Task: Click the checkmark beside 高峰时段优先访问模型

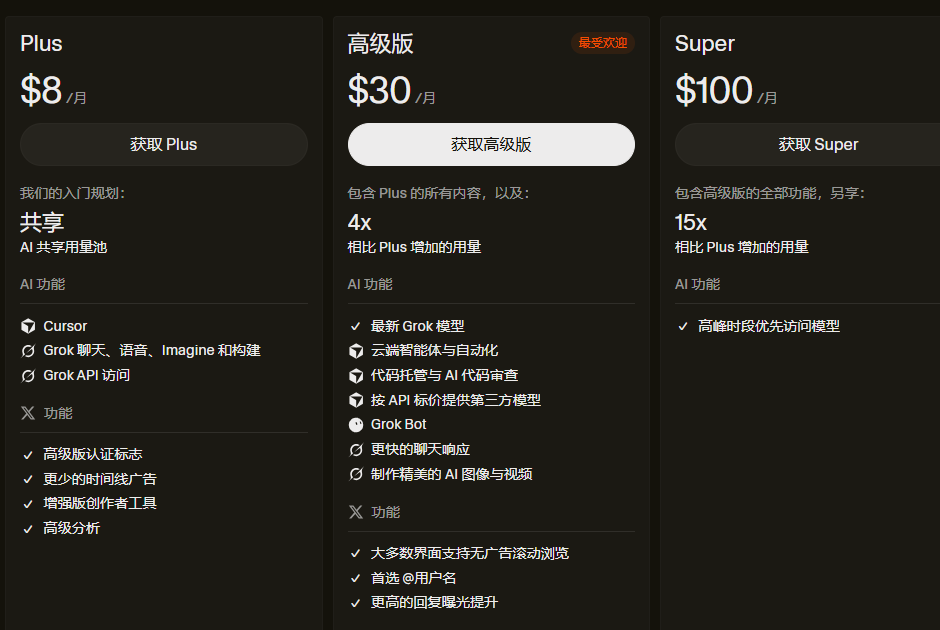Action: (x=683, y=327)
